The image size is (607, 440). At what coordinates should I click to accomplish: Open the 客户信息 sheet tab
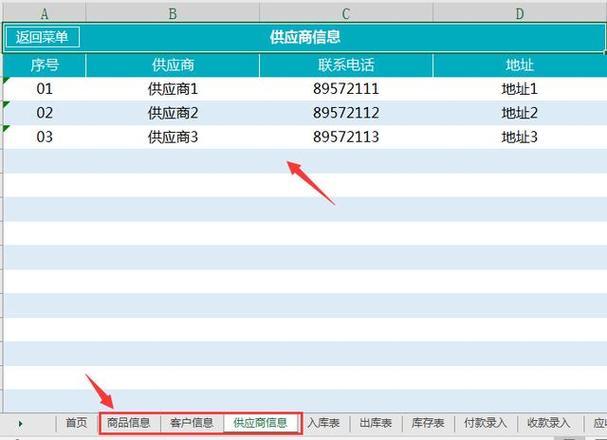pyautogui.click(x=192, y=423)
